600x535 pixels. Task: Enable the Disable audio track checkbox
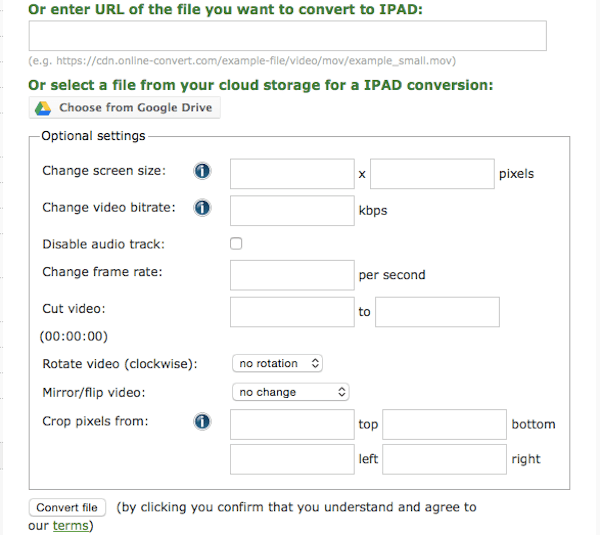[x=236, y=243]
